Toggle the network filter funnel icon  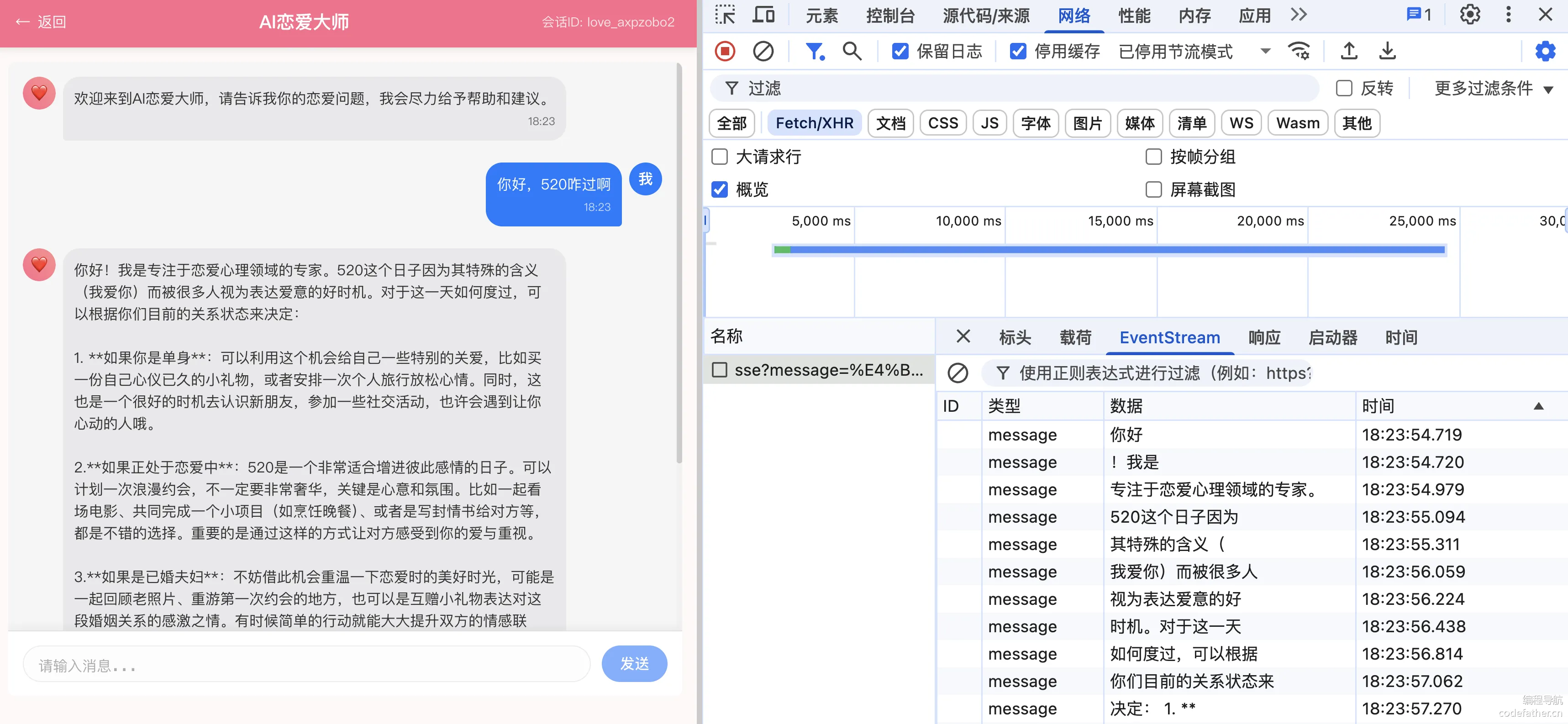(x=815, y=51)
